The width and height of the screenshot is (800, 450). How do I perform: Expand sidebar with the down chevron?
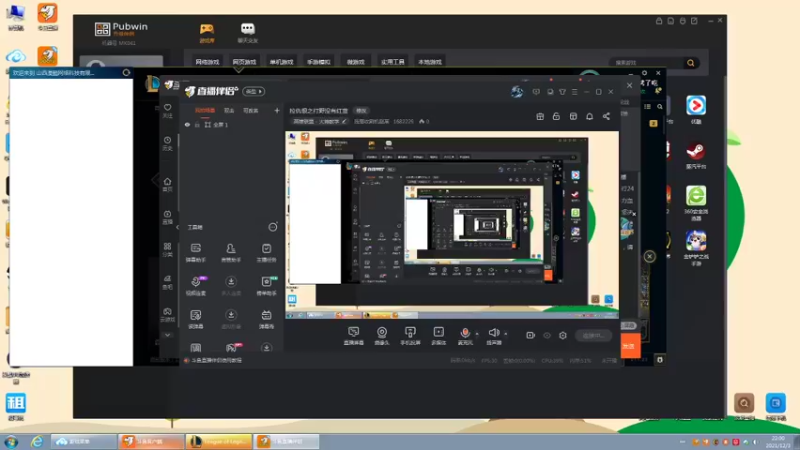pos(167,335)
